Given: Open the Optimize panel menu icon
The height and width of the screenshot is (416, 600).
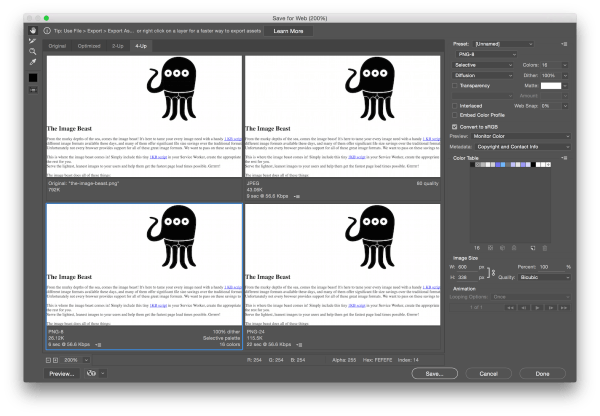Looking at the screenshot, I should [564, 45].
